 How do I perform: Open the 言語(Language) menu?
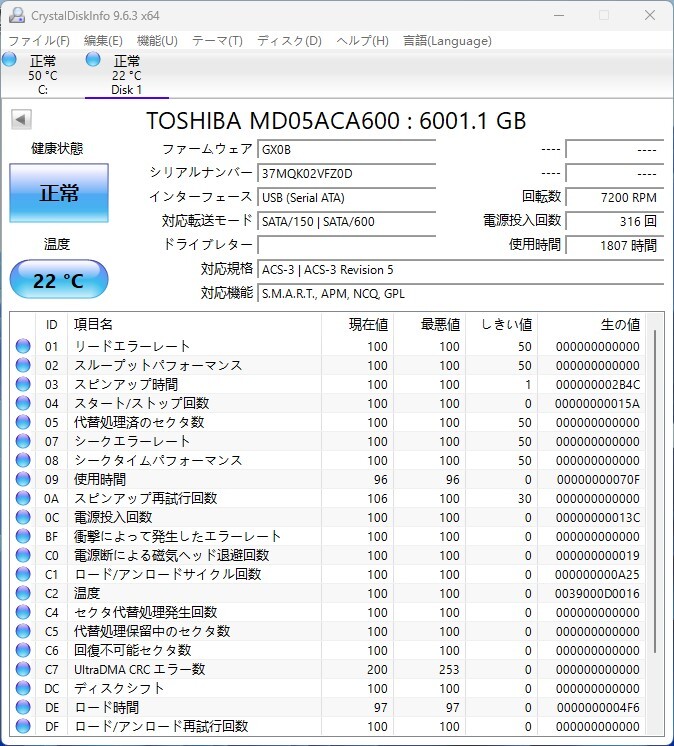point(447,41)
